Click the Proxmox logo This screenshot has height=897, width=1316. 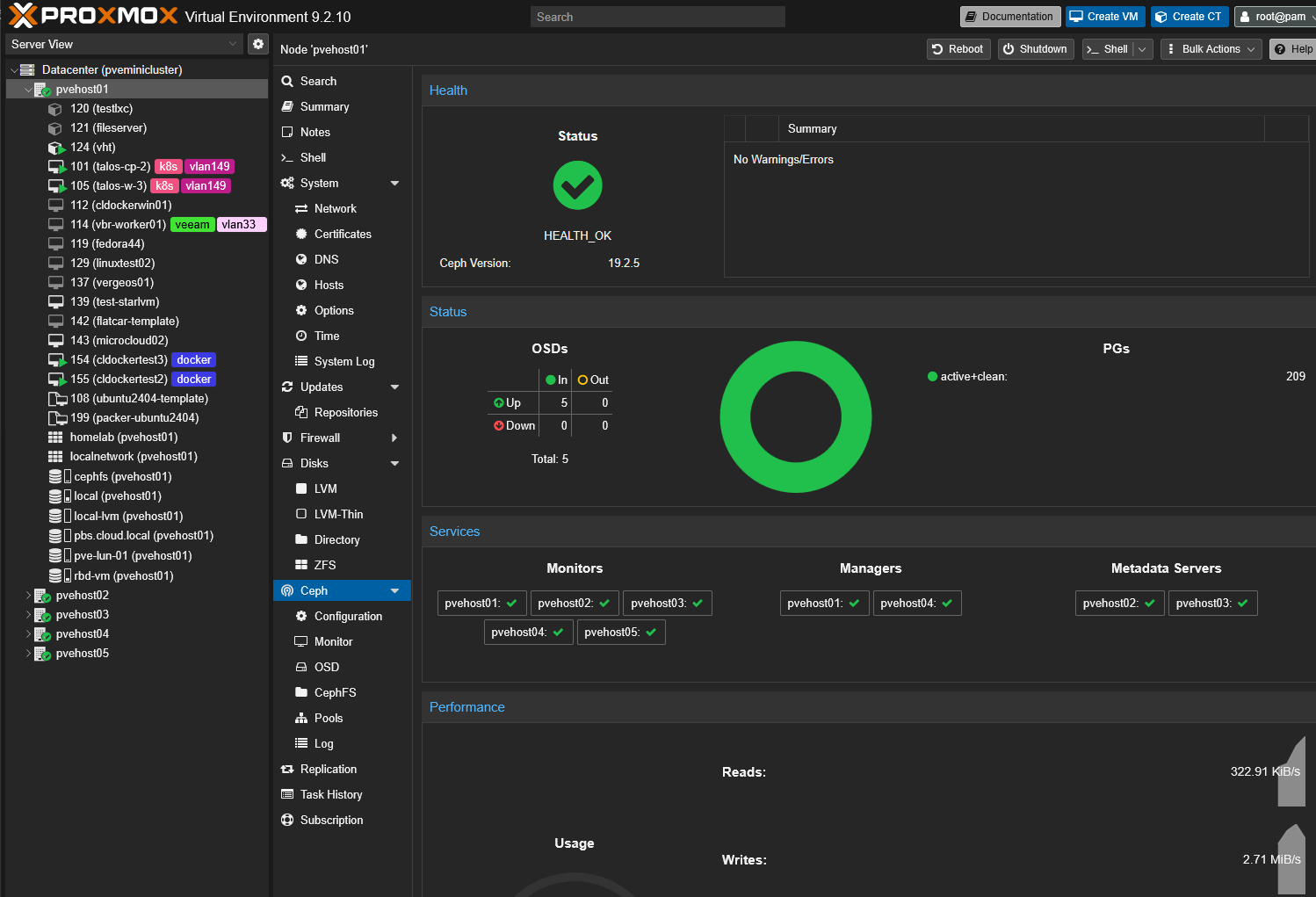pyautogui.click(x=93, y=16)
